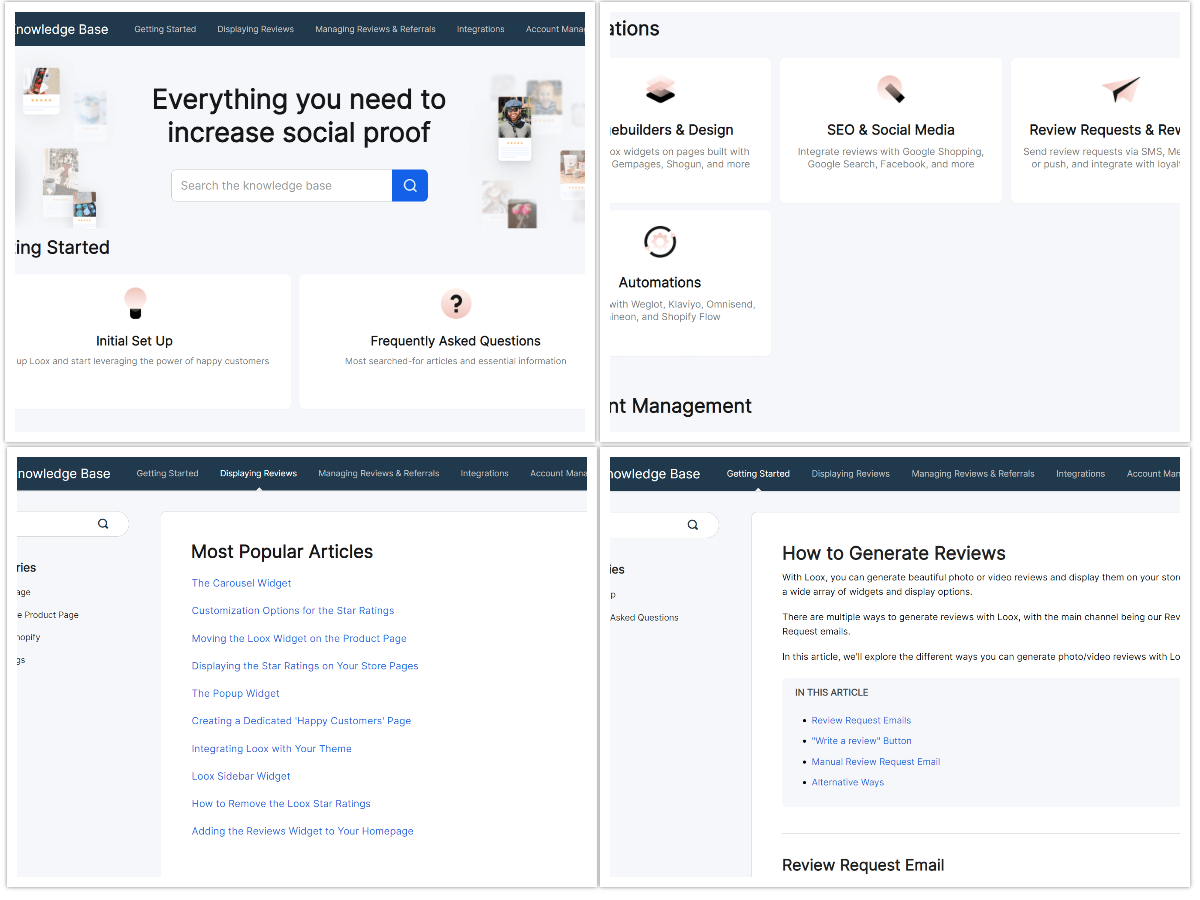Click the Loox Sidebar Widget article link
The height and width of the screenshot is (900, 1200).
pos(240,776)
